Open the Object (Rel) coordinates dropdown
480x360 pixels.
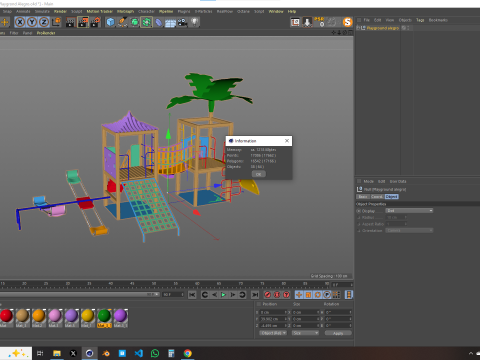point(273,333)
